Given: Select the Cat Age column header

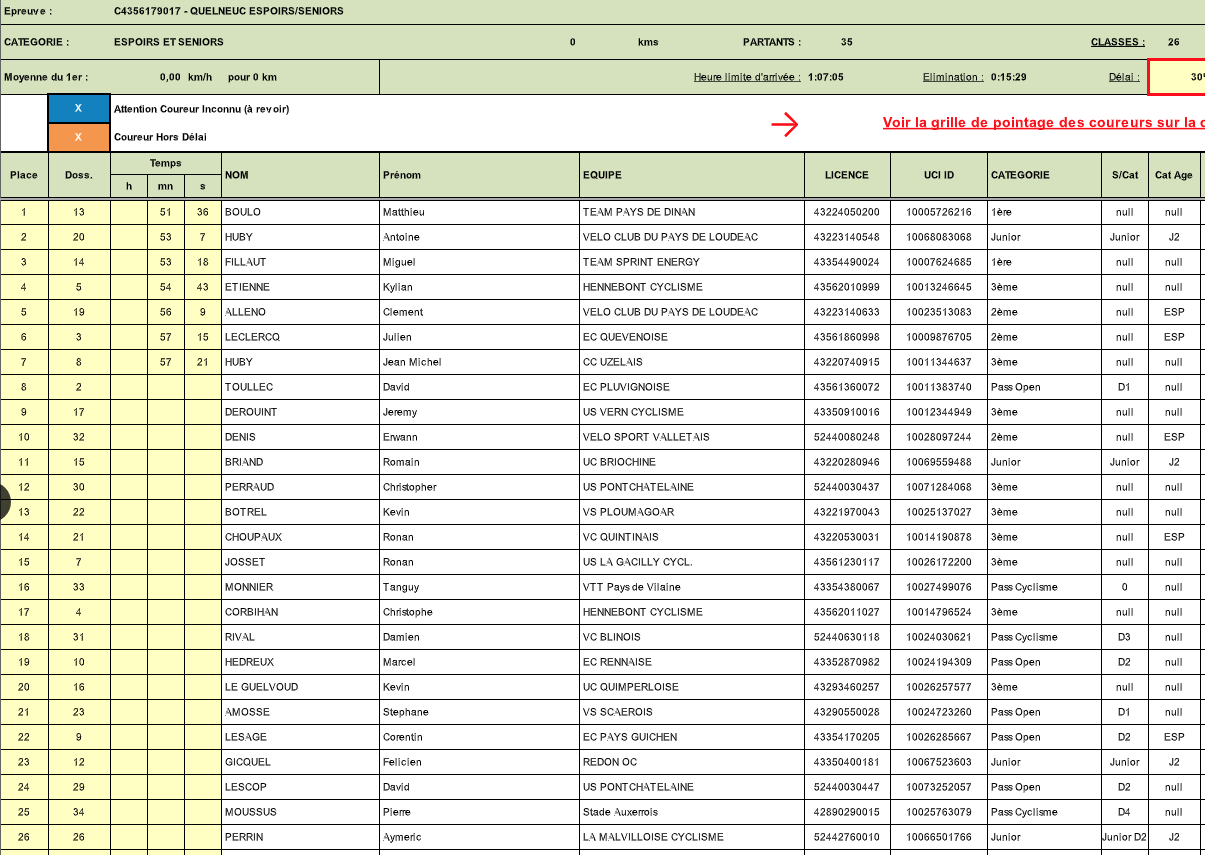Looking at the screenshot, I should 1173,175.
